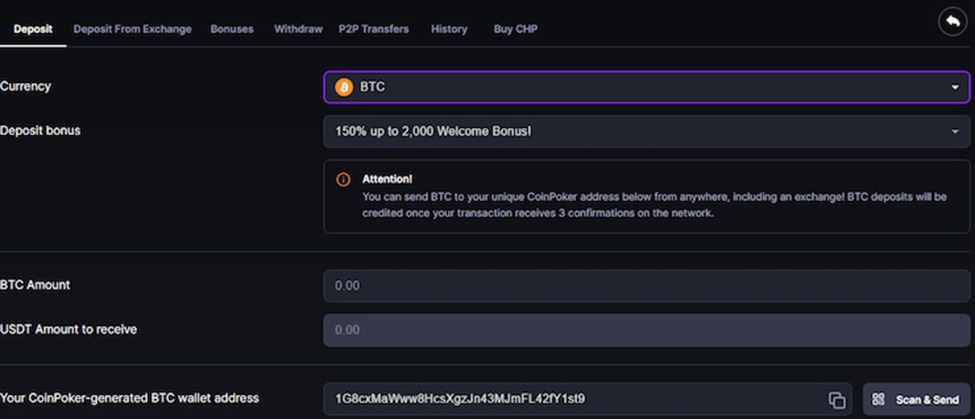The image size is (975, 419).
Task: Click the orange Bitcoin currency icon
Action: tap(344, 87)
